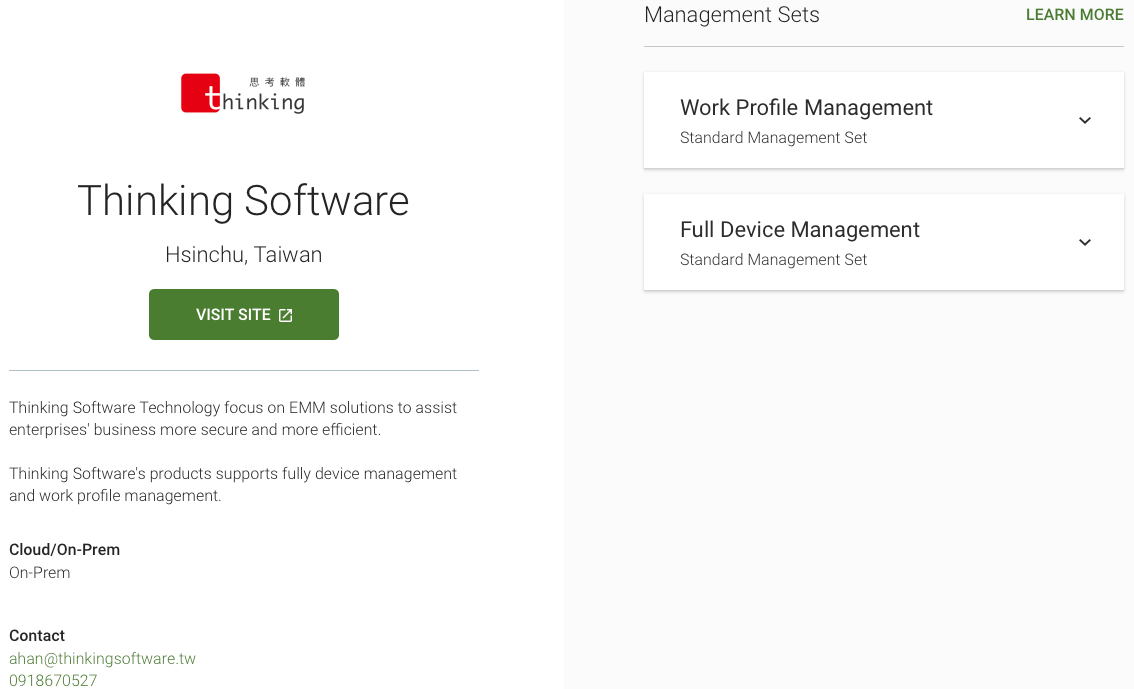Viewport: 1134px width, 689px height.
Task: Expand Full Device Management using its chevron
Action: click(x=1084, y=242)
